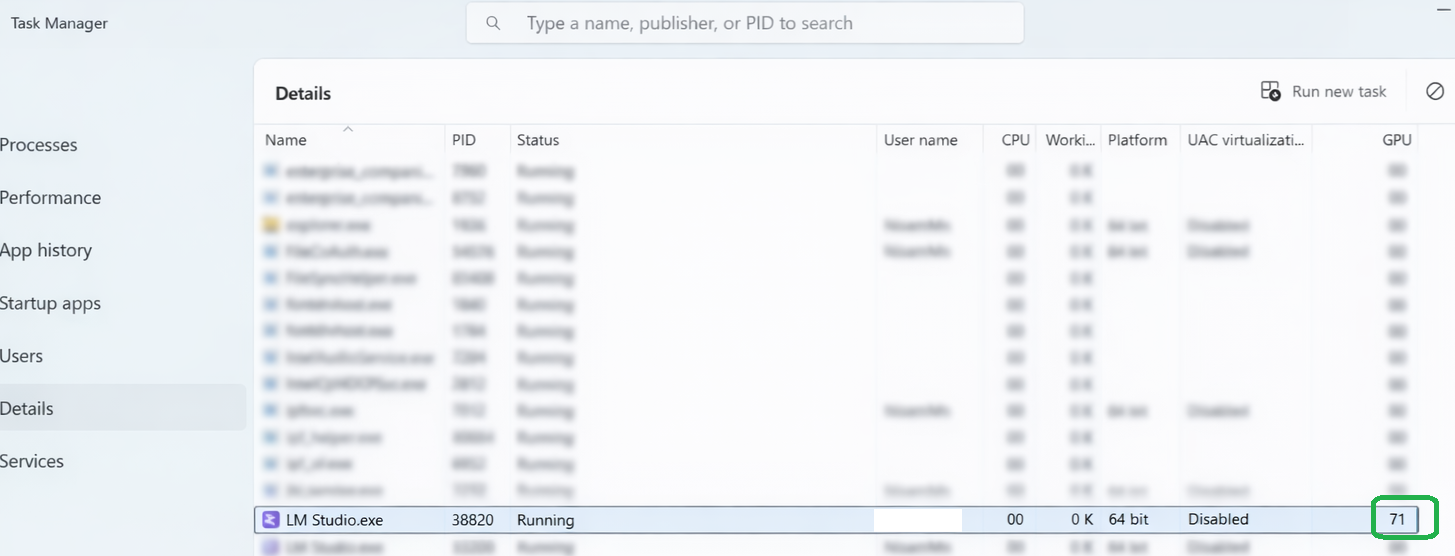Click the Details page heading
The width and height of the screenshot is (1455, 556).
303,93
